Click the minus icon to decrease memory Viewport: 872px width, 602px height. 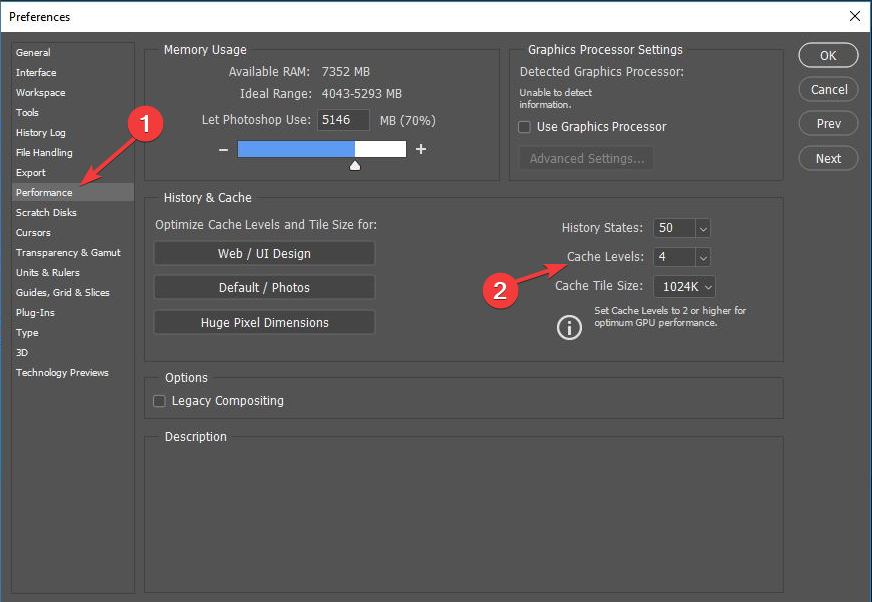223,150
